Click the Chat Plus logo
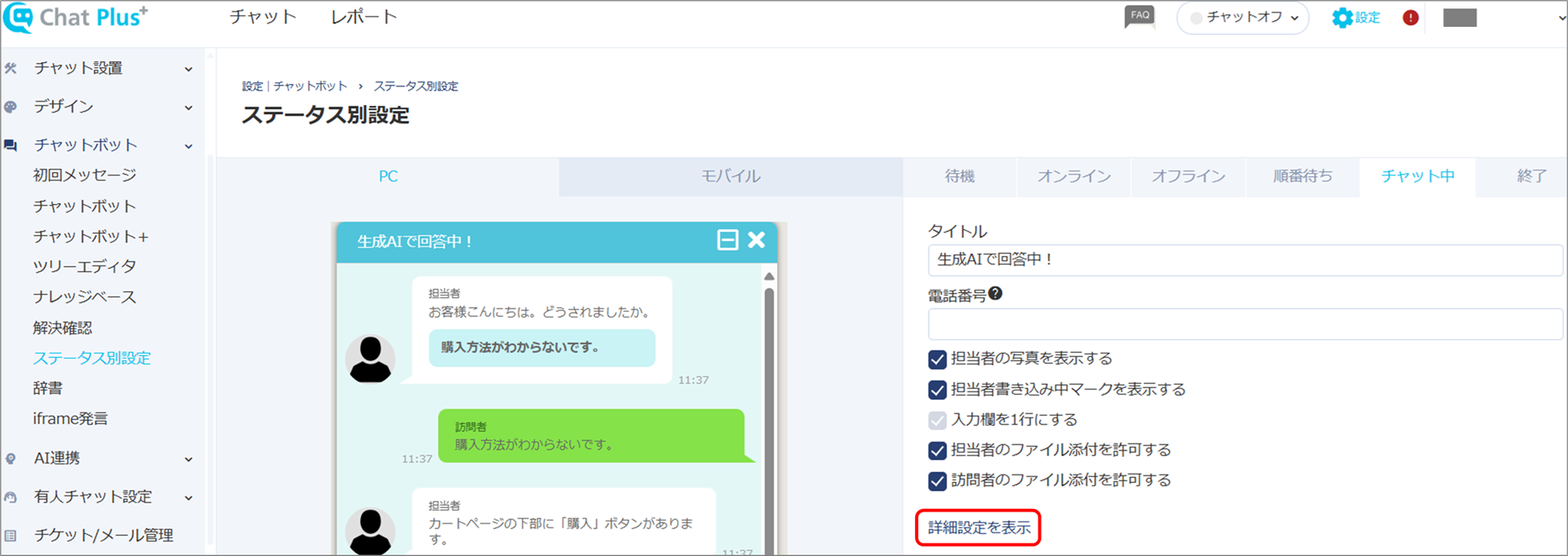The height and width of the screenshot is (556, 1568). [x=76, y=18]
